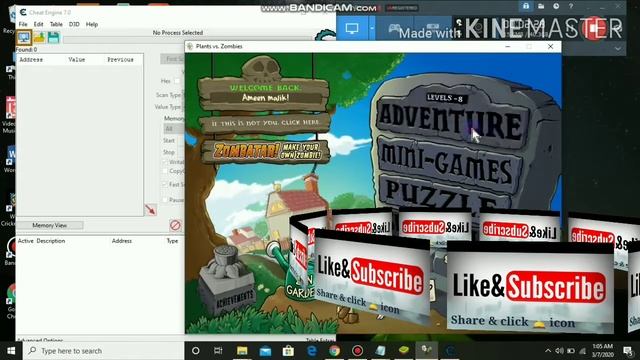640x360 pixels.
Task: Open the Edit menu in Cheat Engine
Action: 38,24
